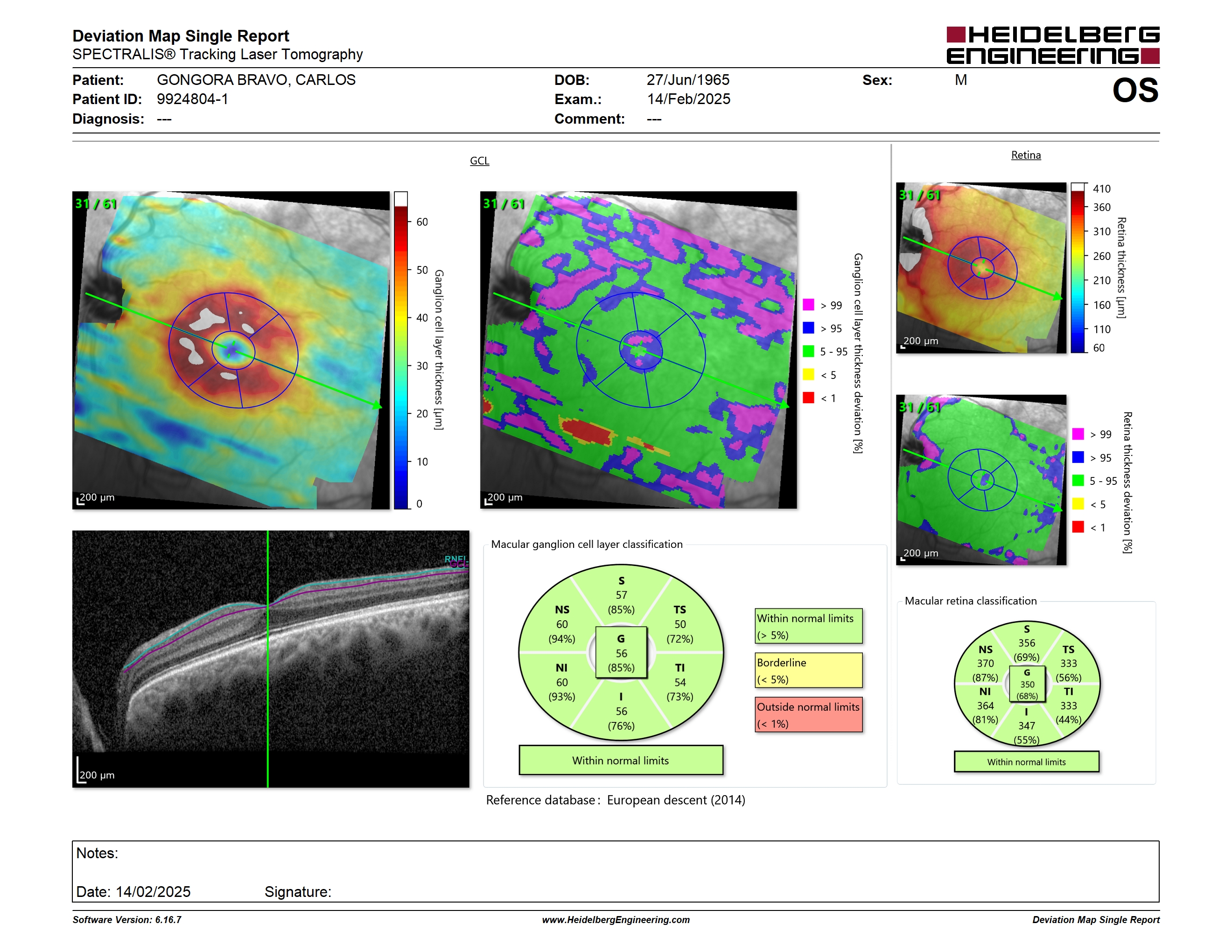Click the retina center box G 350 (68%)
Screen dimensions: 1232x952
(x=1027, y=684)
